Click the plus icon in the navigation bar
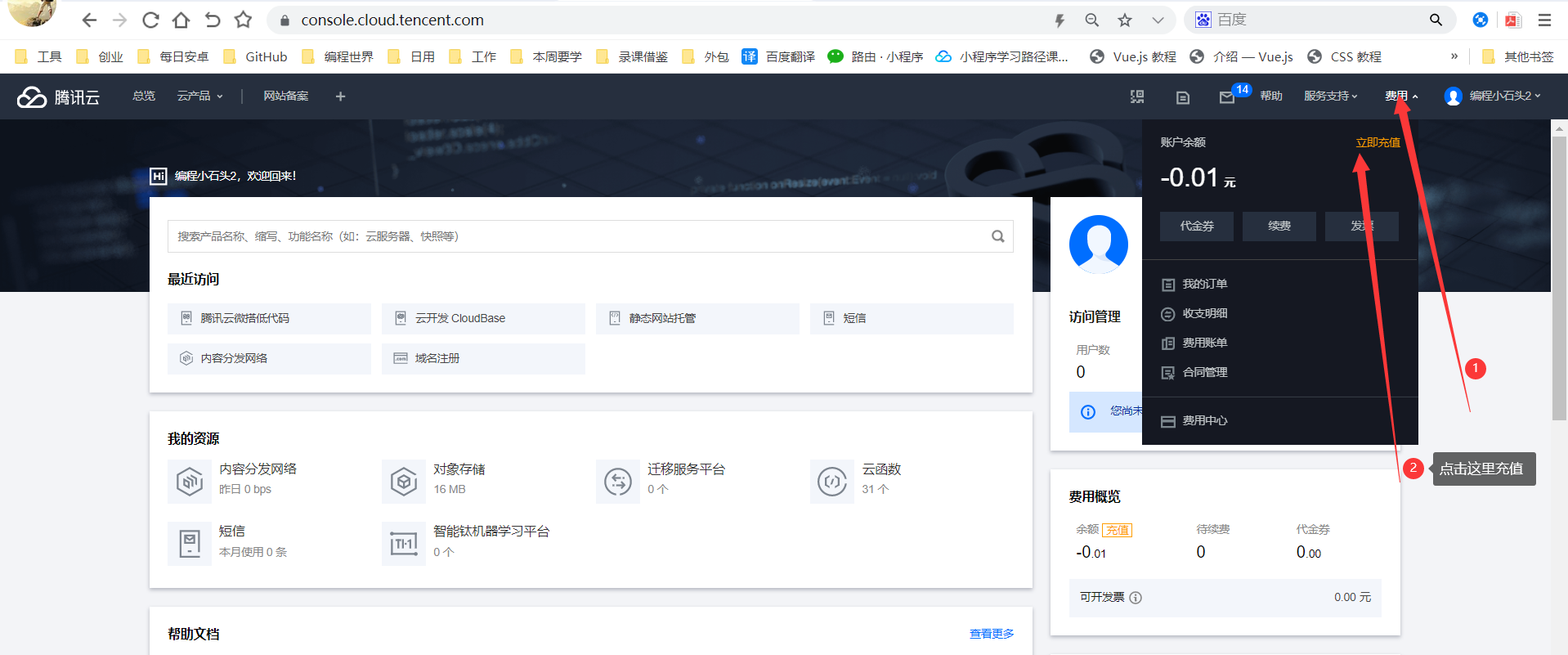This screenshot has height=655, width=1568. tap(340, 96)
